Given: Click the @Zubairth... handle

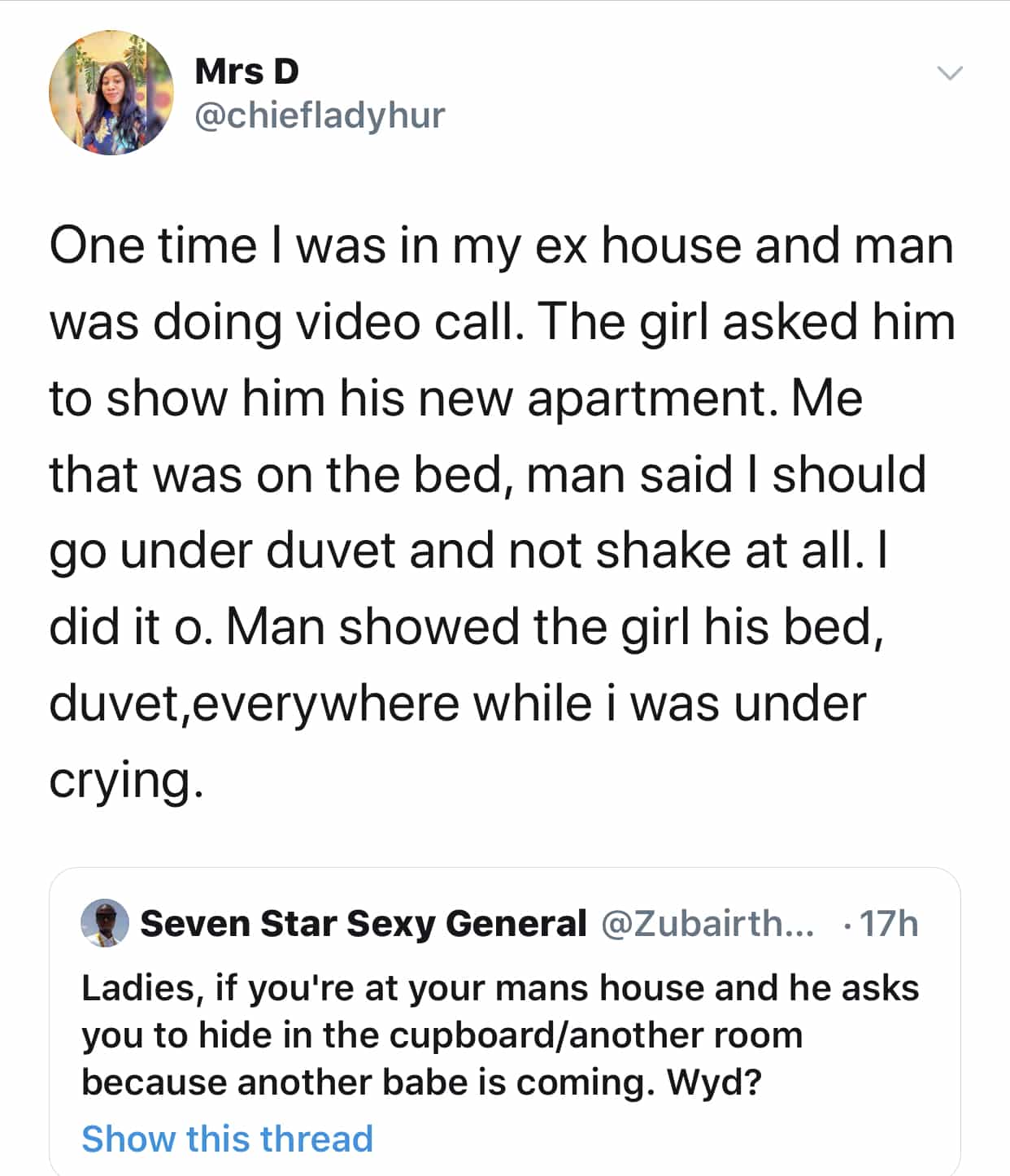Looking at the screenshot, I should [707, 924].
